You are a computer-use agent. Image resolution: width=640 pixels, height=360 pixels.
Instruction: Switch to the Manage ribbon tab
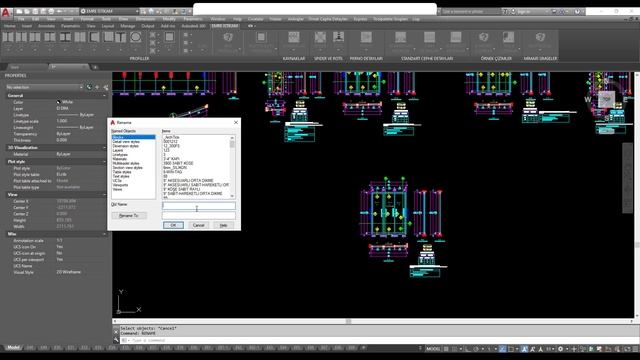click(127, 26)
